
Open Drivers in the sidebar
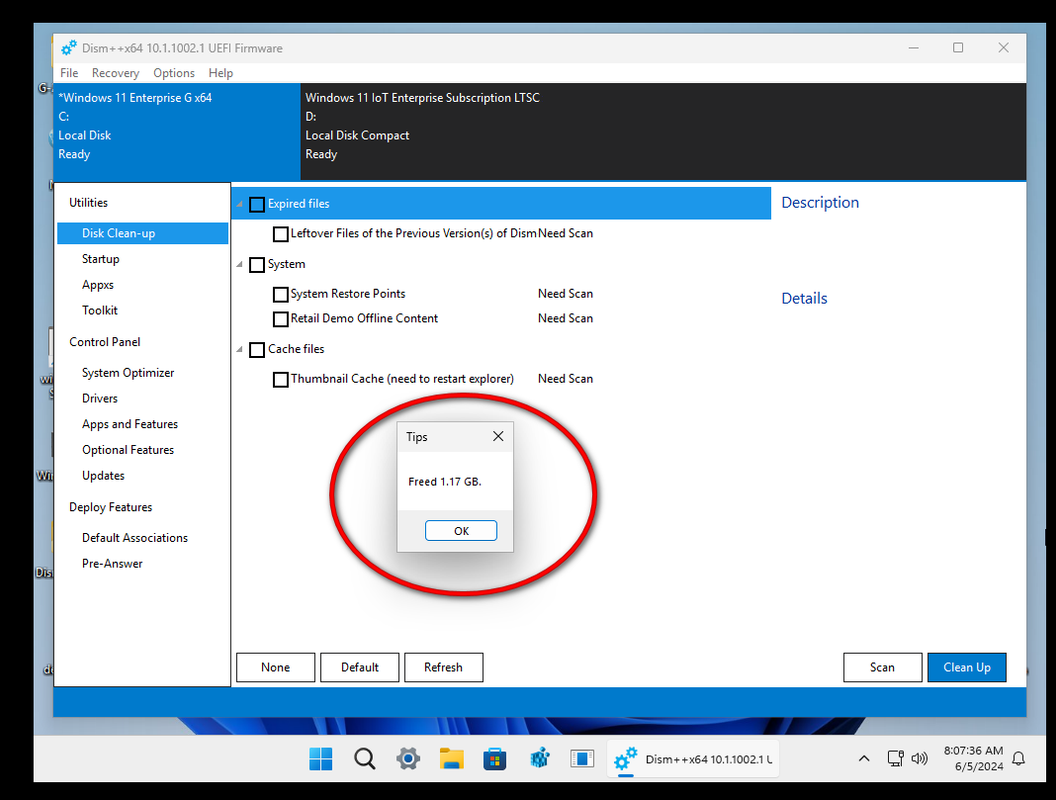click(x=100, y=398)
